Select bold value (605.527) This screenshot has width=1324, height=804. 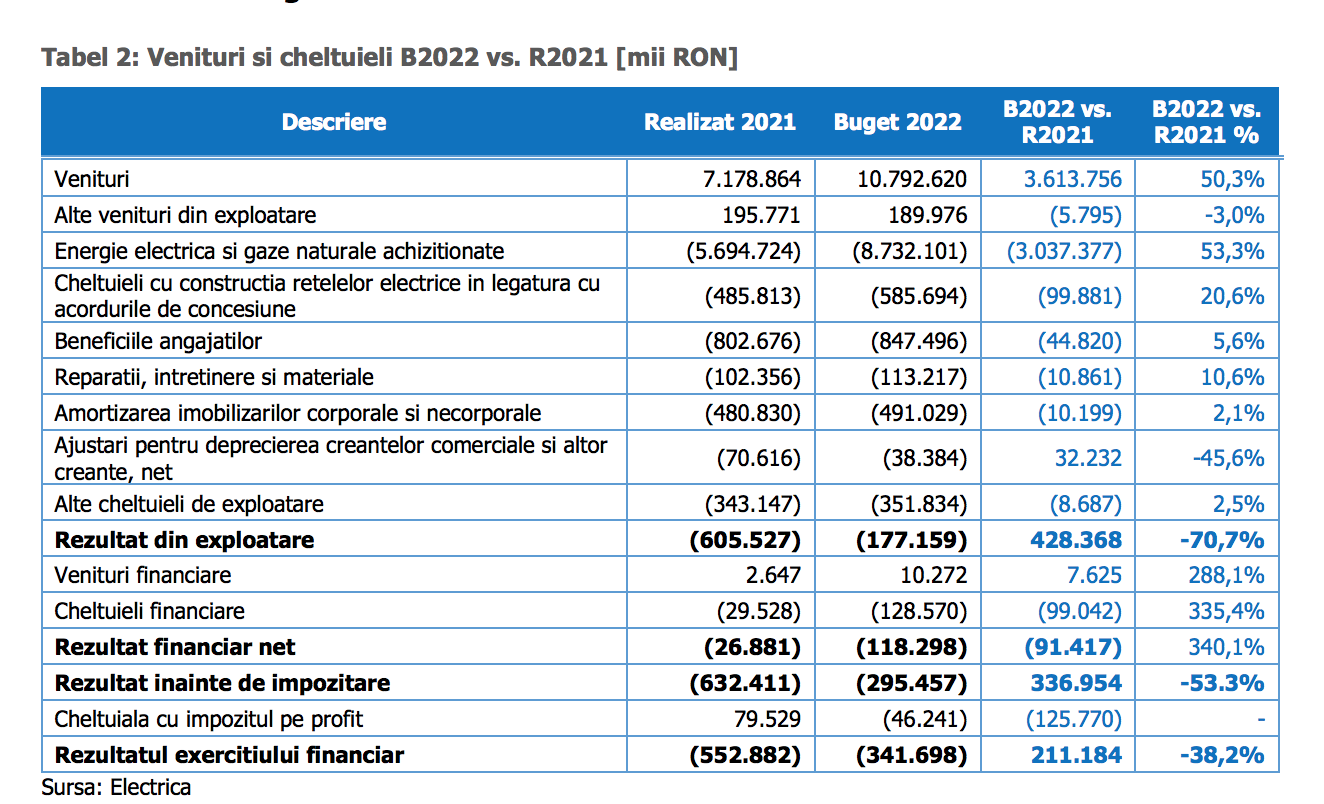click(x=747, y=540)
